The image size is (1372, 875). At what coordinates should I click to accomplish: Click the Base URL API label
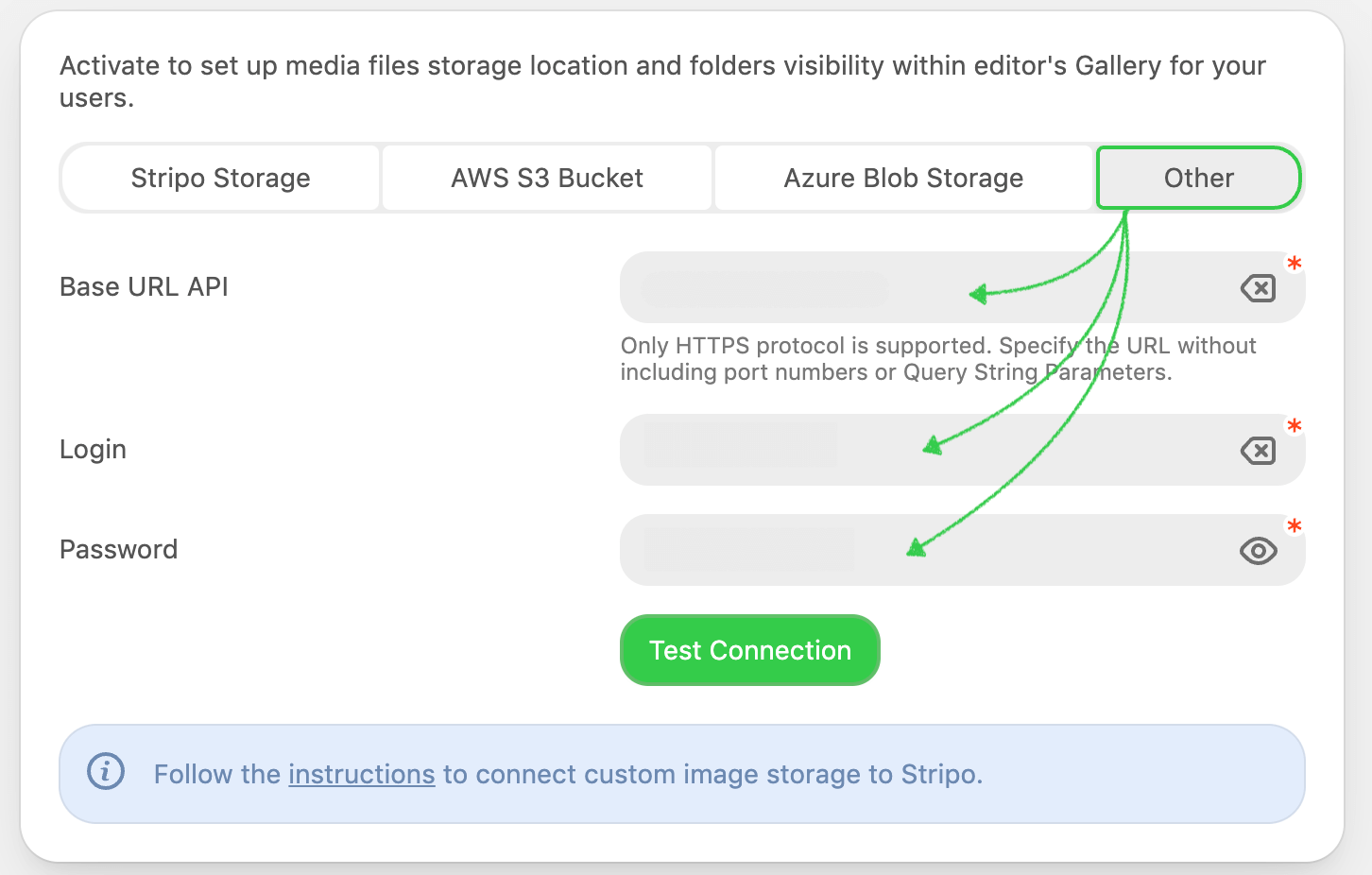(x=144, y=287)
